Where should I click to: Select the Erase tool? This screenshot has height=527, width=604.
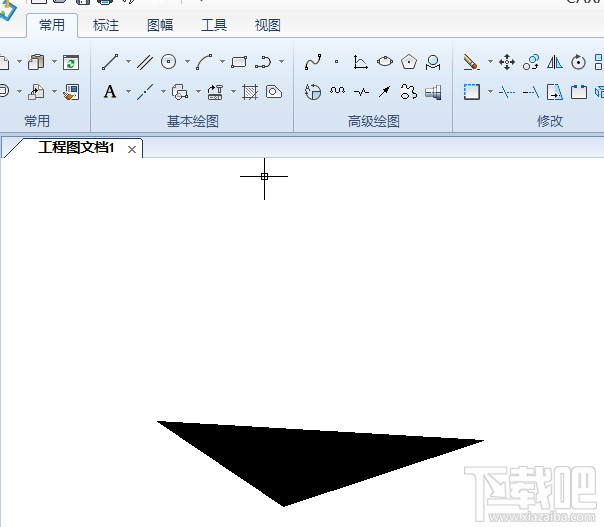point(471,62)
